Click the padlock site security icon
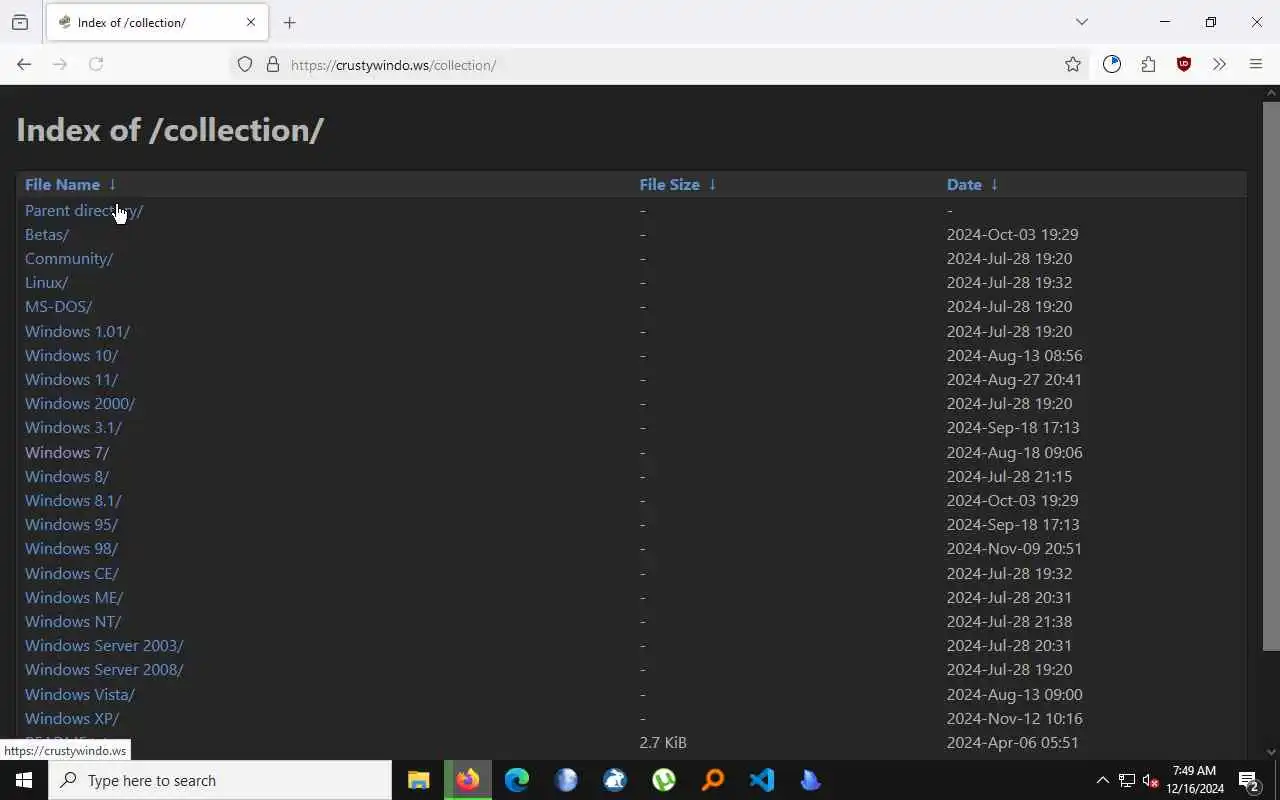Image resolution: width=1280 pixels, height=800 pixels. pos(272,64)
